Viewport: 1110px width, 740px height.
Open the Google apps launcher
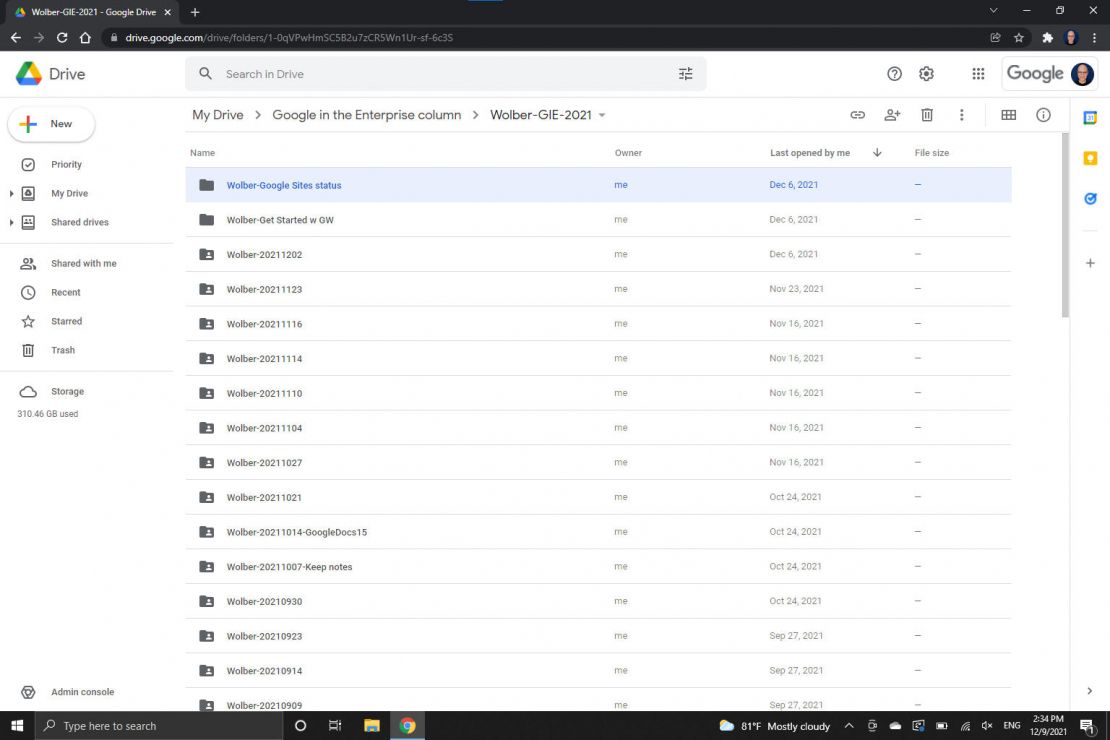(977, 73)
